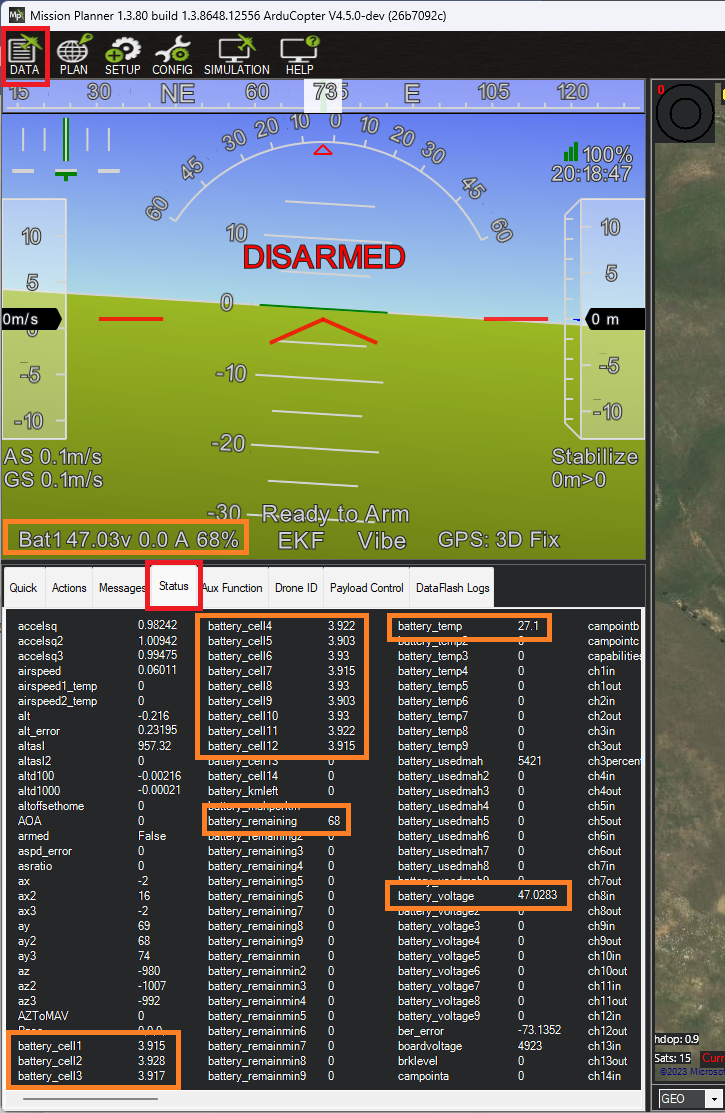The height and width of the screenshot is (1113, 725).
Task: Click the Vibe label on HUD
Action: pos(382,540)
